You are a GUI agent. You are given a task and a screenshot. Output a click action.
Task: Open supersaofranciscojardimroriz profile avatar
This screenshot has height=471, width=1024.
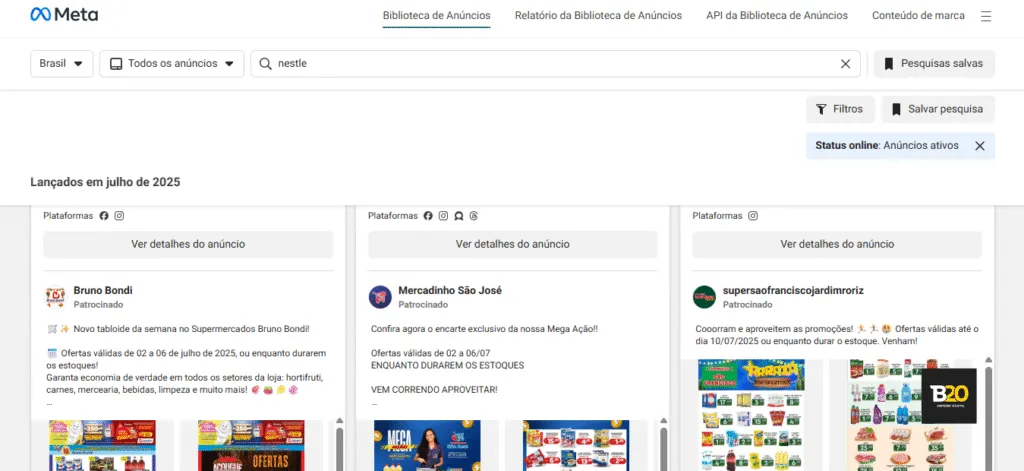705,297
